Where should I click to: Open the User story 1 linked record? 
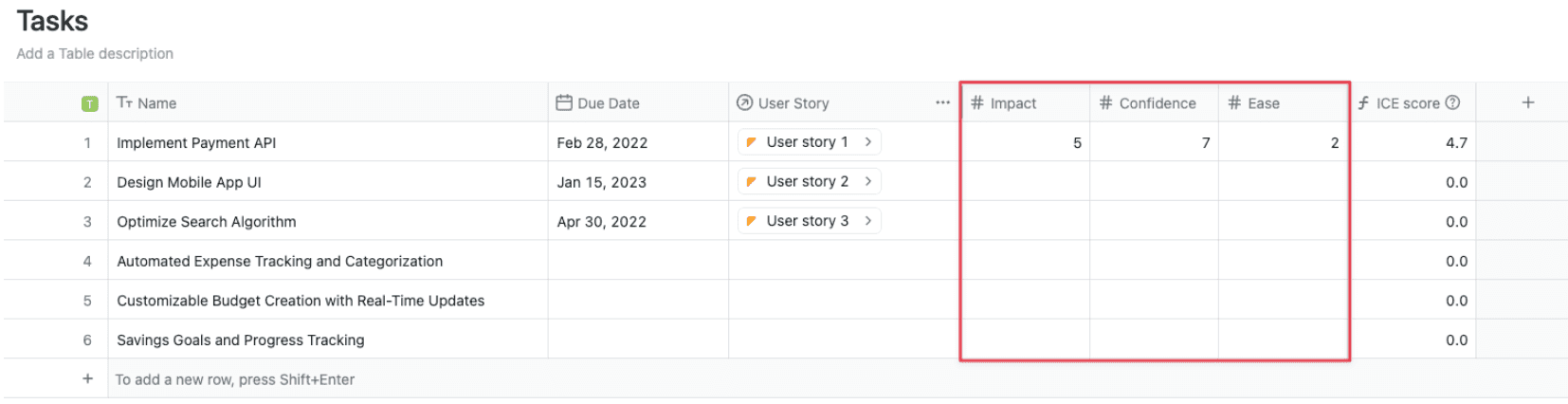pyautogui.click(x=806, y=142)
